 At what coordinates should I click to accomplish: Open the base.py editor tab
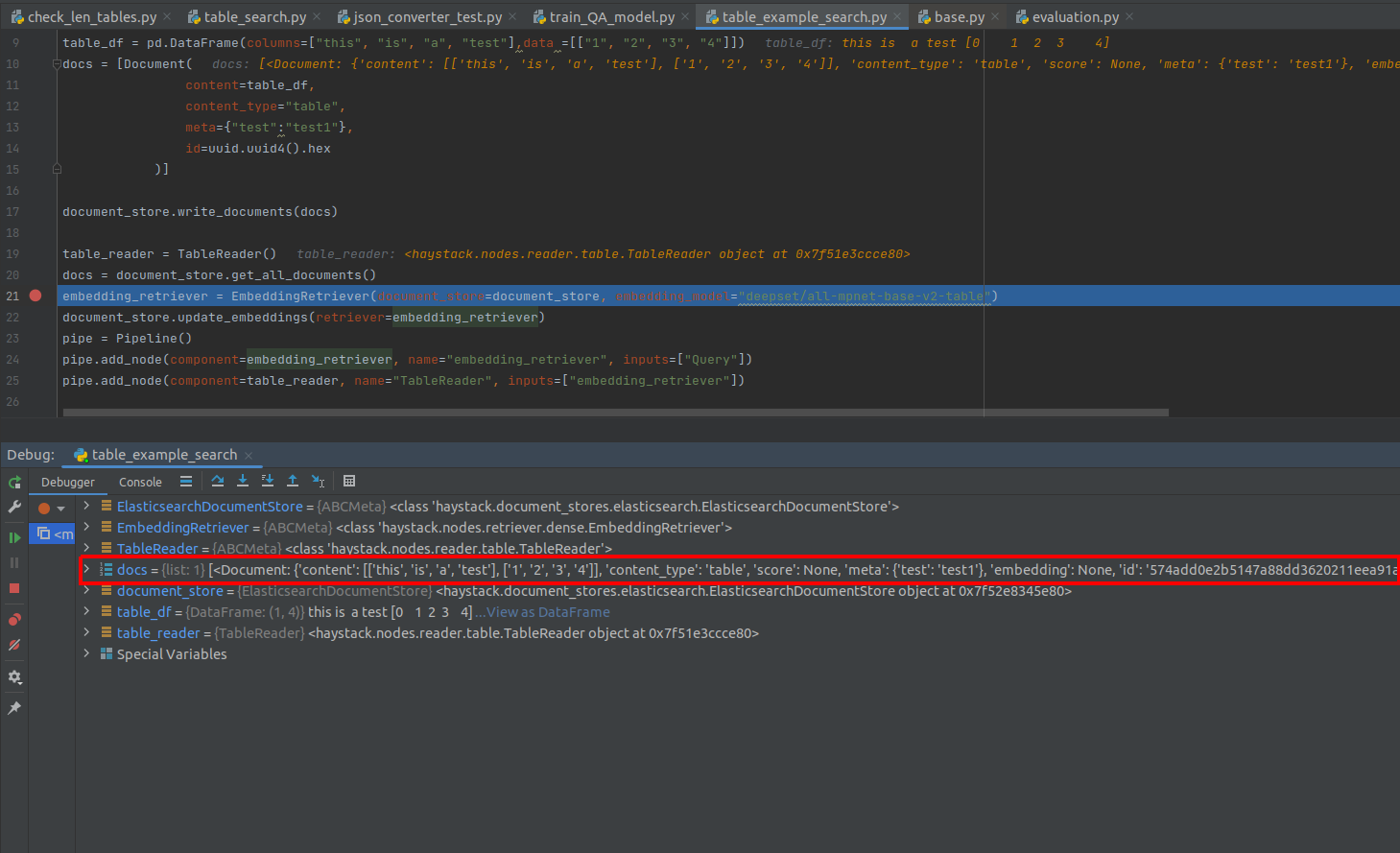click(x=959, y=16)
